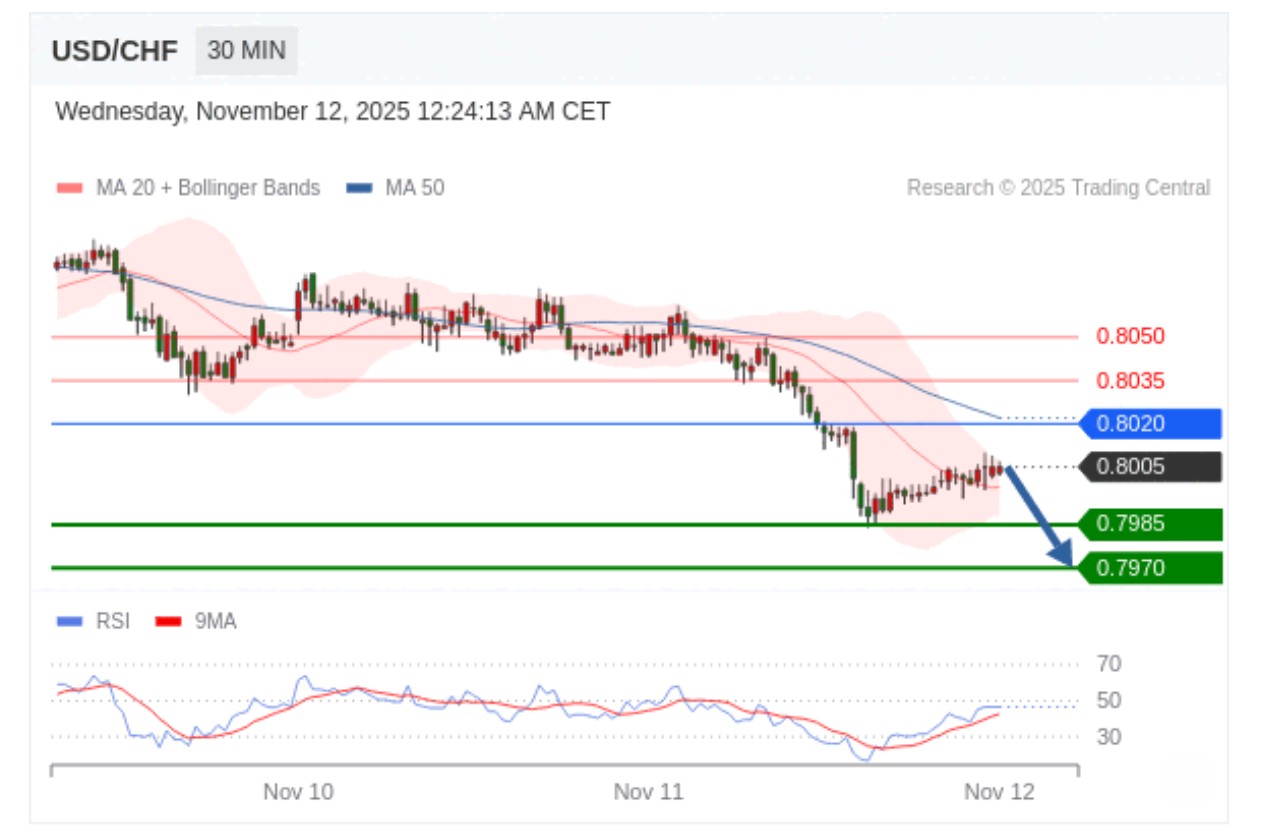This screenshot has width=1262, height=836.
Task: Click the red 0.8050 resistance label
Action: [1130, 336]
